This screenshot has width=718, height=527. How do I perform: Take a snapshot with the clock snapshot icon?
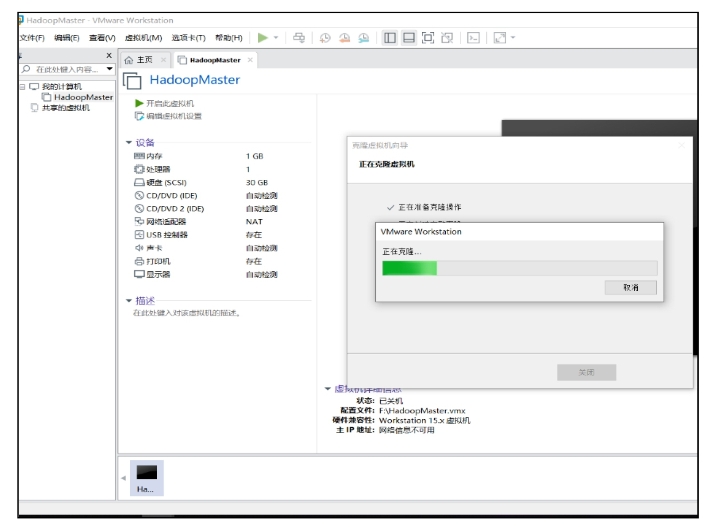click(325, 38)
